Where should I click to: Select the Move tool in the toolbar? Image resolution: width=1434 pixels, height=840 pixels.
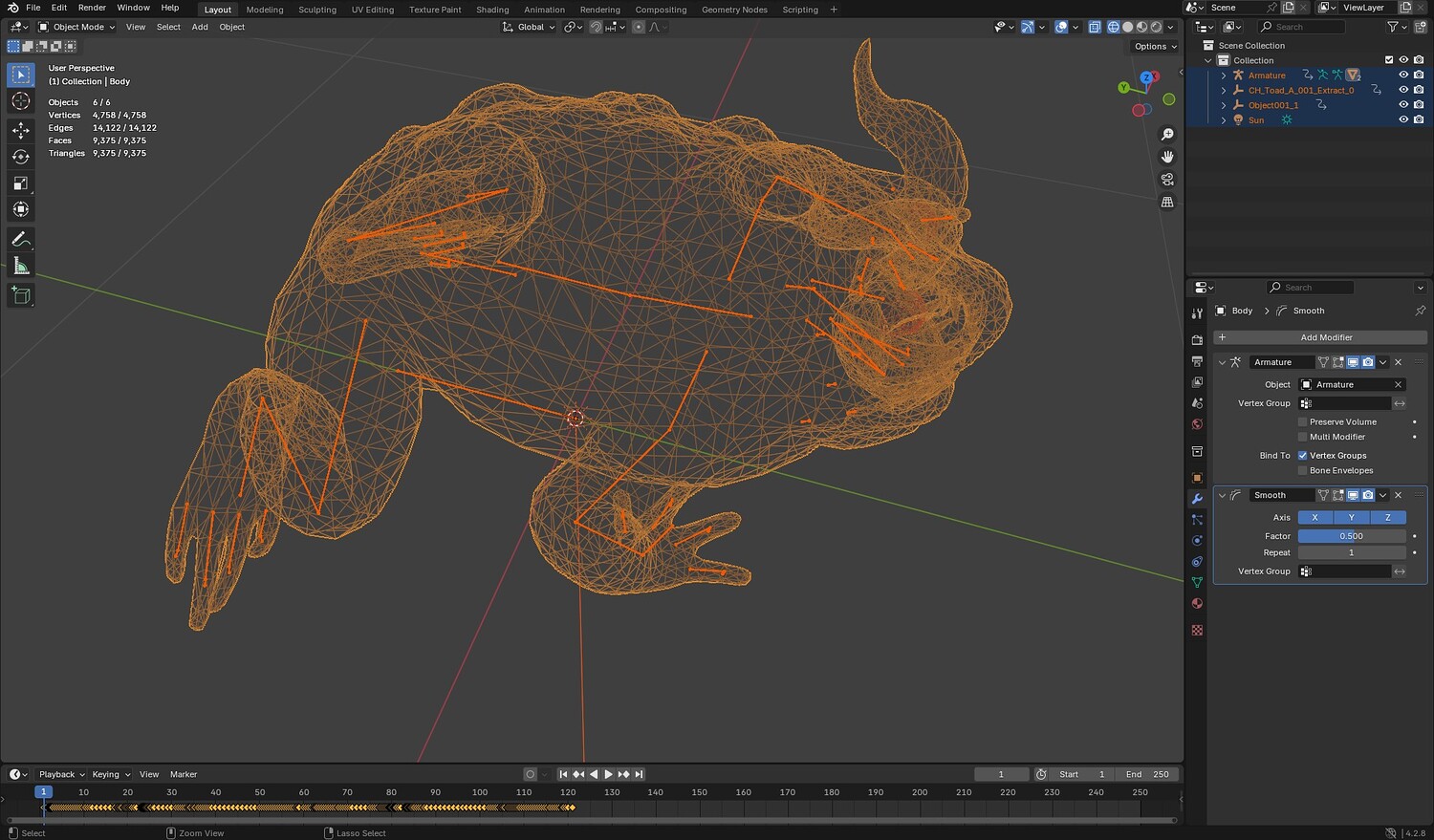[x=20, y=130]
